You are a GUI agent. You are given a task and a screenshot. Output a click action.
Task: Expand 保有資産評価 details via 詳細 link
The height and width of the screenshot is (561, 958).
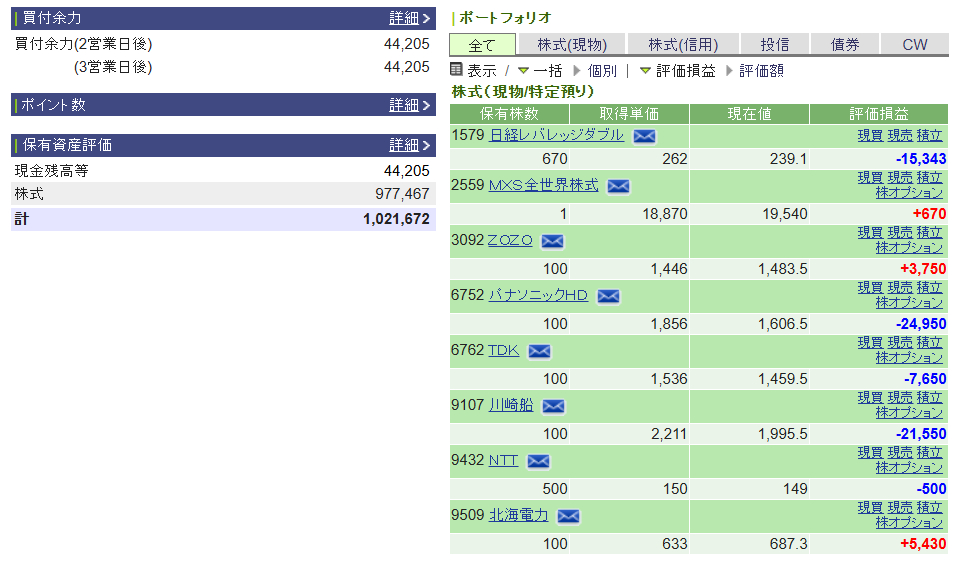(404, 145)
